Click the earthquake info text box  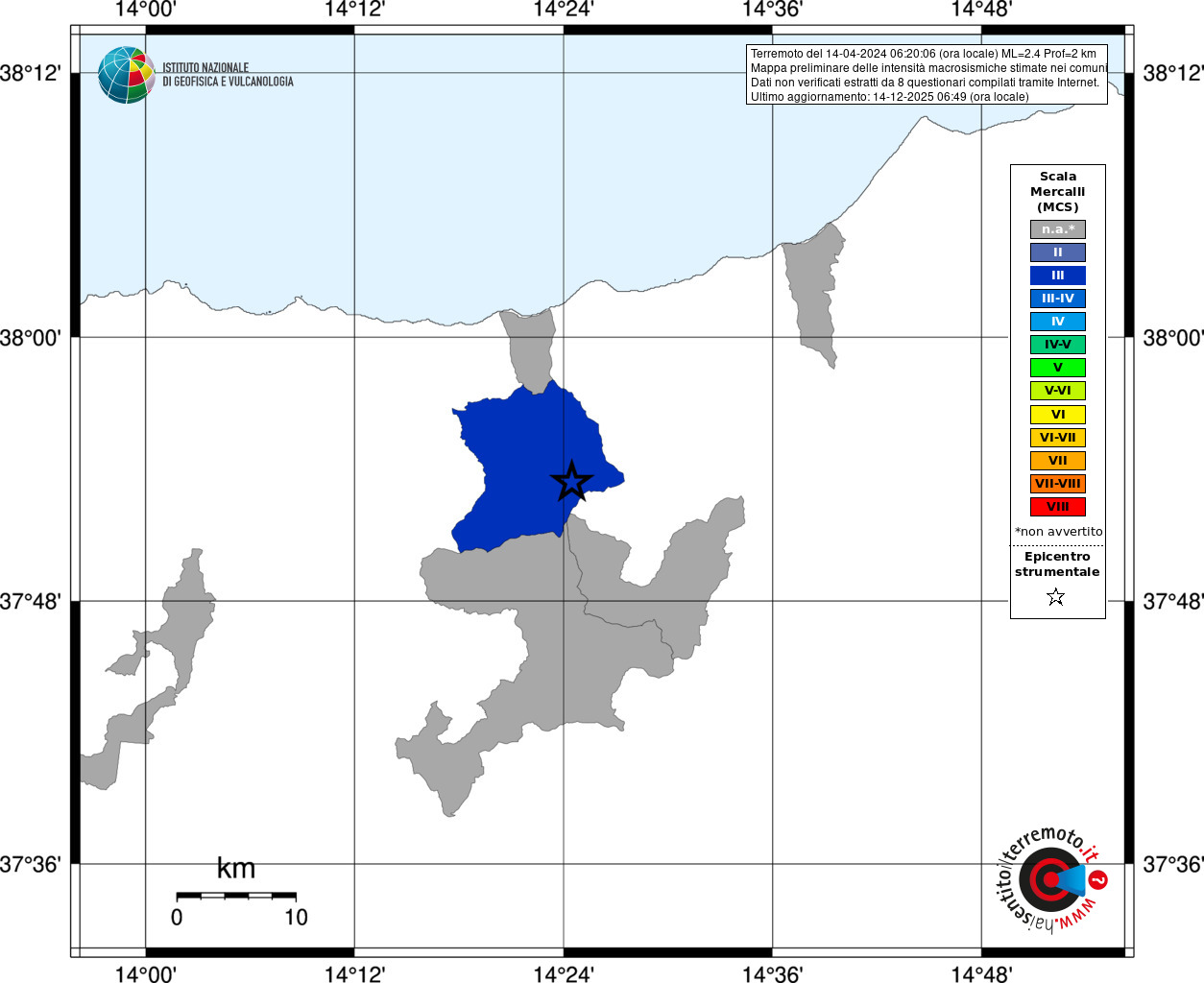point(927,75)
